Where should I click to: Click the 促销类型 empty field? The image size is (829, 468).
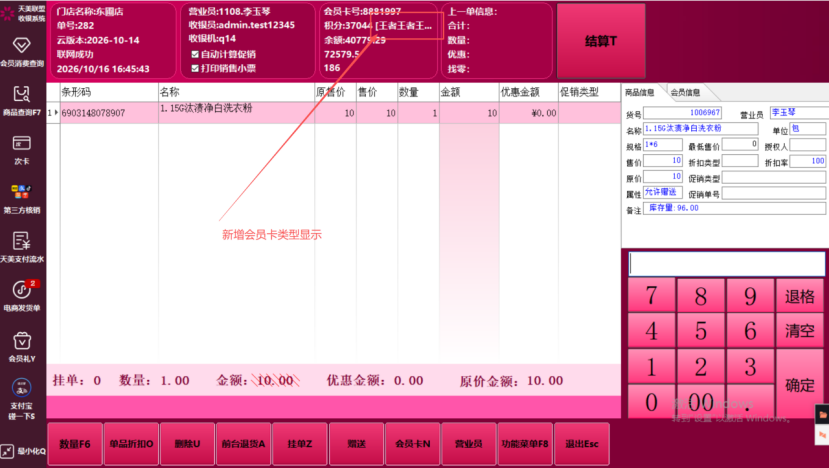(773, 177)
